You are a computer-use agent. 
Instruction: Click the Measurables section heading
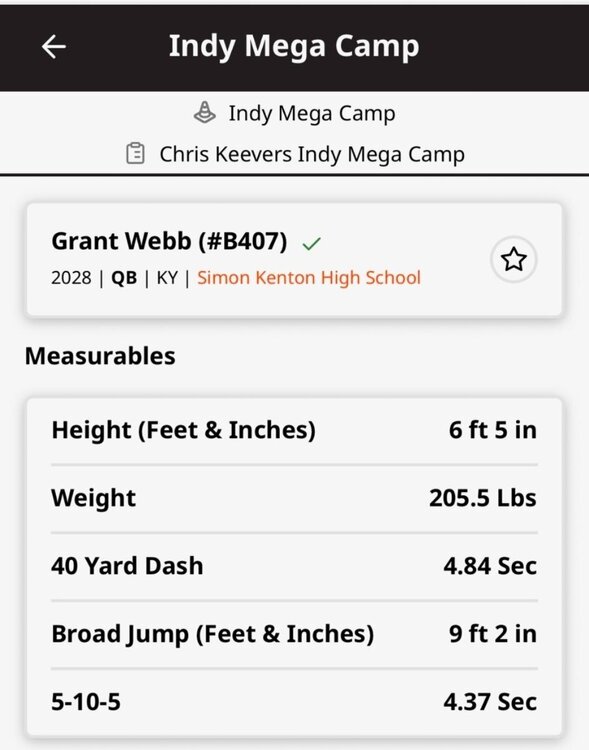coord(100,356)
